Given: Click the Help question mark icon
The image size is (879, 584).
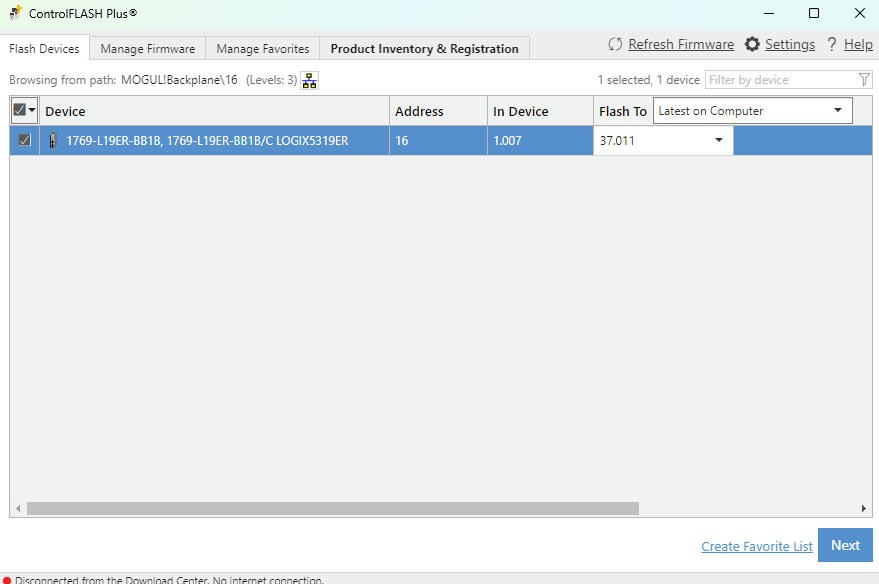Looking at the screenshot, I should coord(831,45).
